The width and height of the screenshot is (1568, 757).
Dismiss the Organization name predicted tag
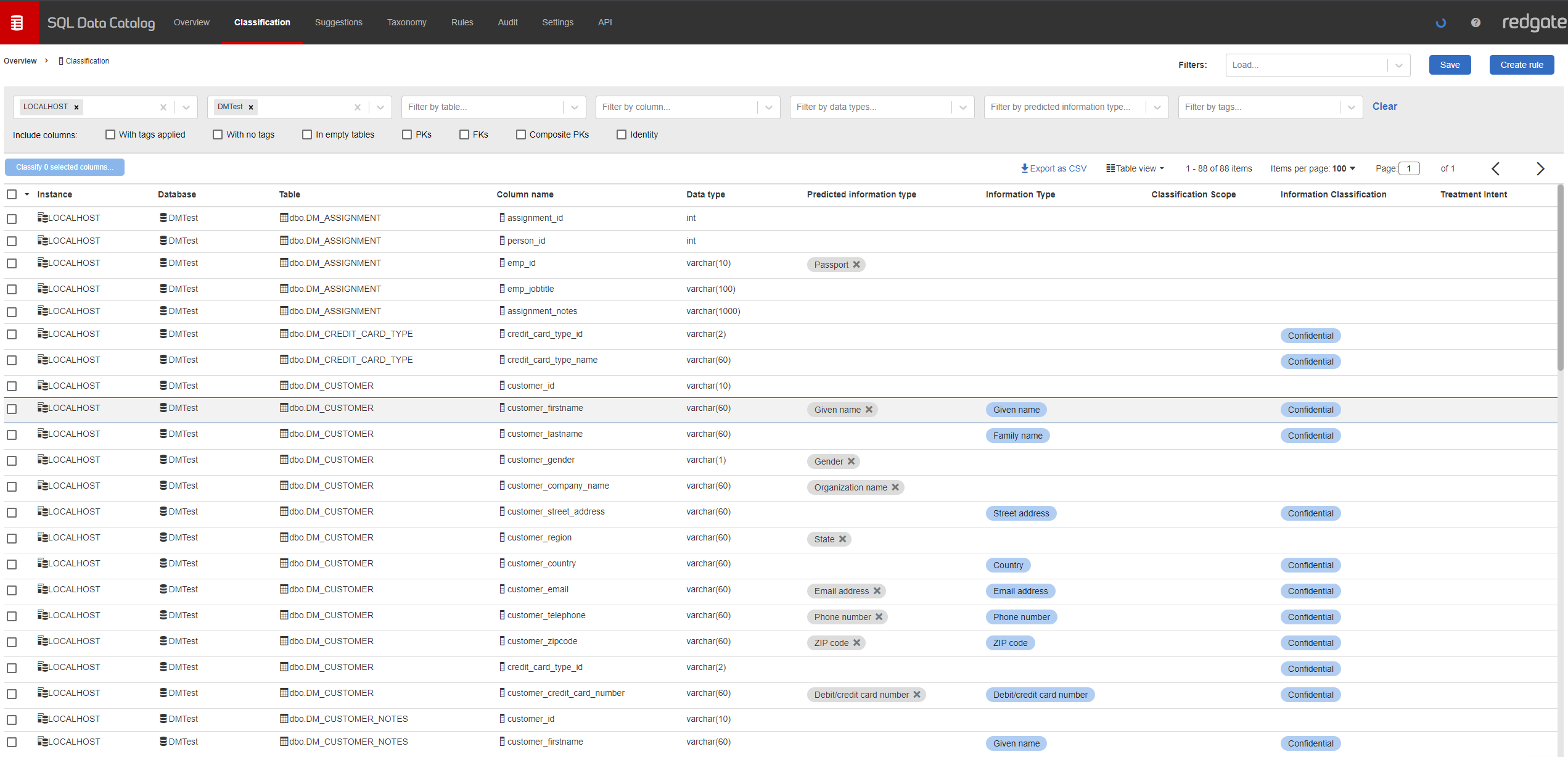(x=895, y=487)
